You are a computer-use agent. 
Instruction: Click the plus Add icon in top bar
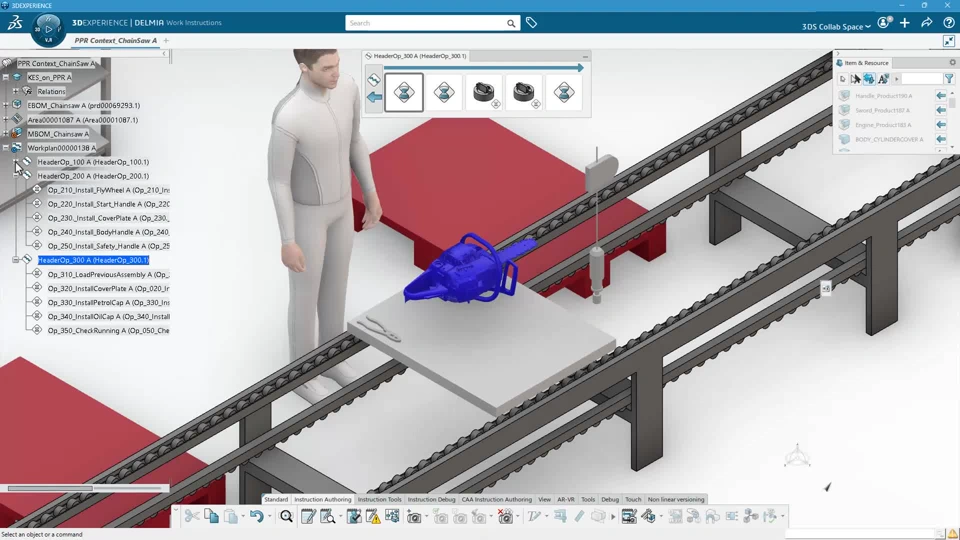(905, 23)
